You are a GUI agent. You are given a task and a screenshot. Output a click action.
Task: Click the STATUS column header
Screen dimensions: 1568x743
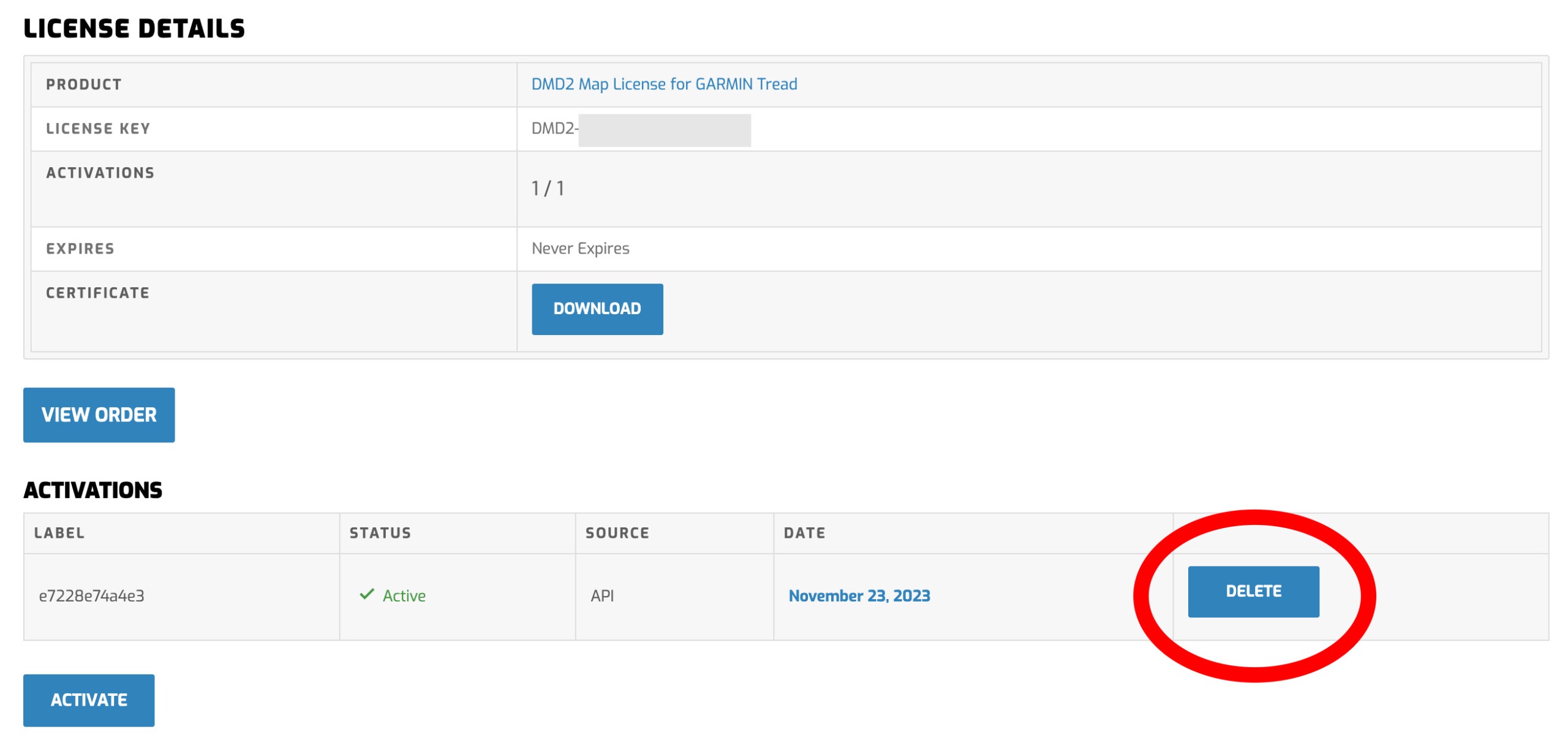[380, 533]
